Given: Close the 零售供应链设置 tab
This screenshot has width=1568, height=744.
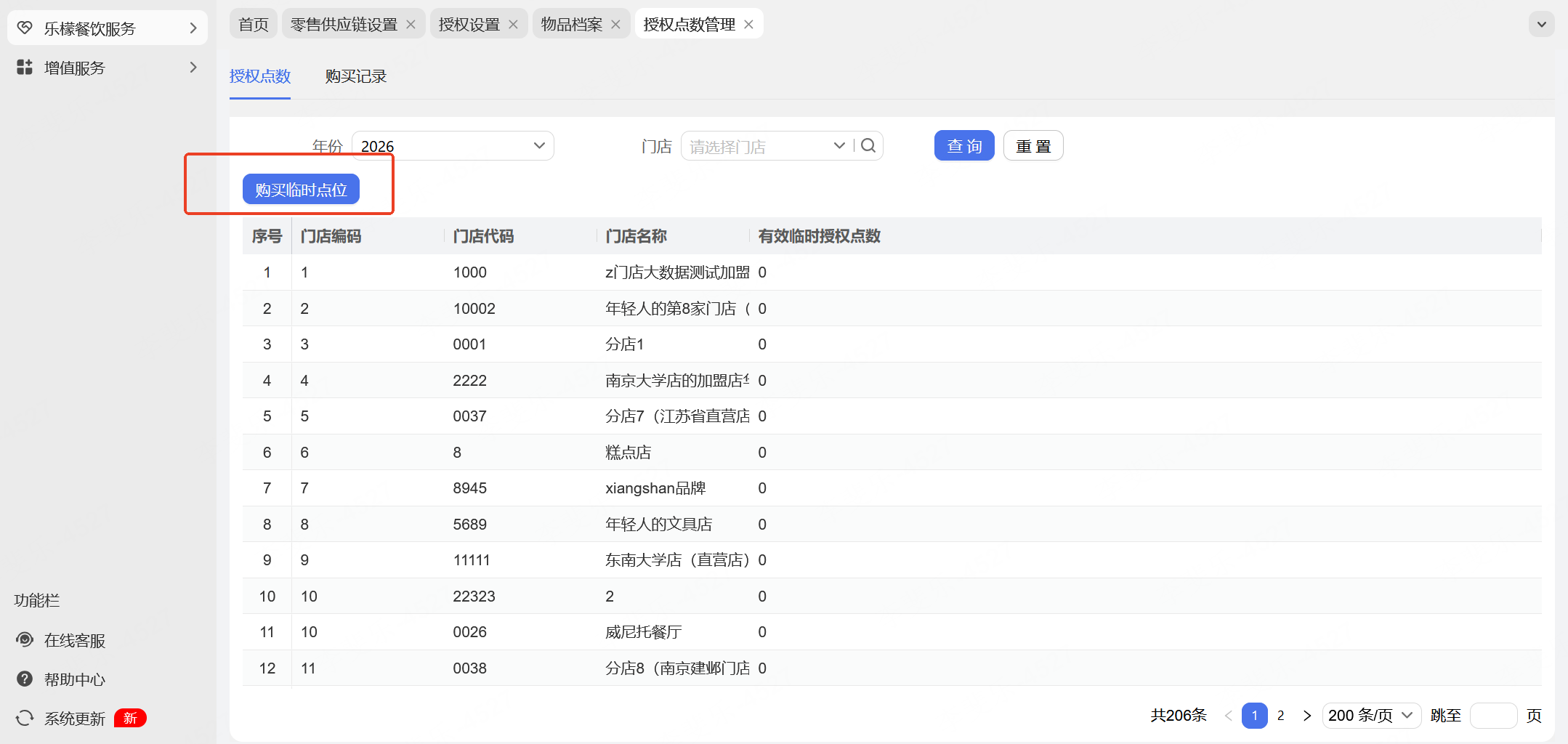Looking at the screenshot, I should (x=411, y=25).
